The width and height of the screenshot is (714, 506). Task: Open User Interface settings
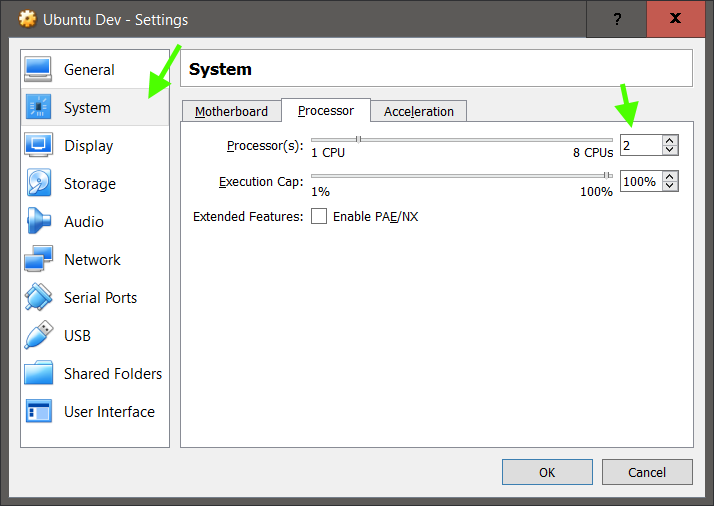coord(95,411)
